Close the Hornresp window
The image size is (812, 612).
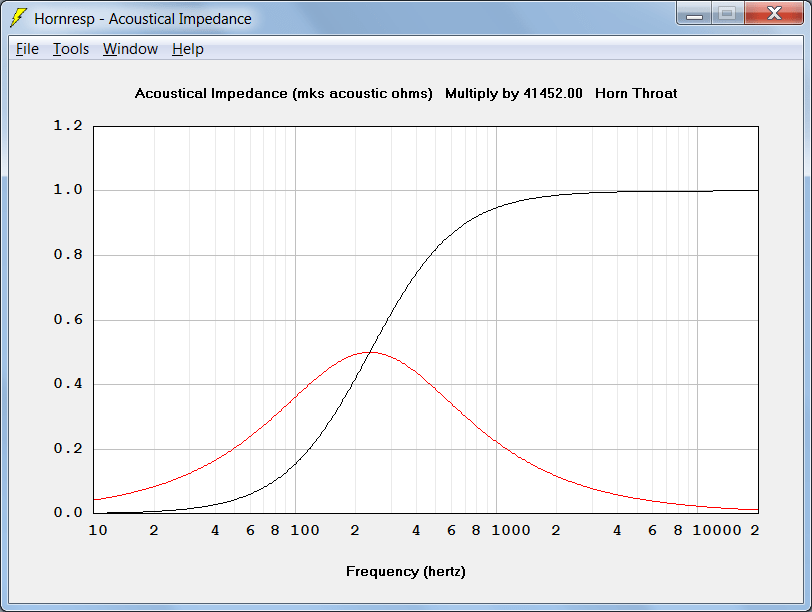(x=774, y=13)
